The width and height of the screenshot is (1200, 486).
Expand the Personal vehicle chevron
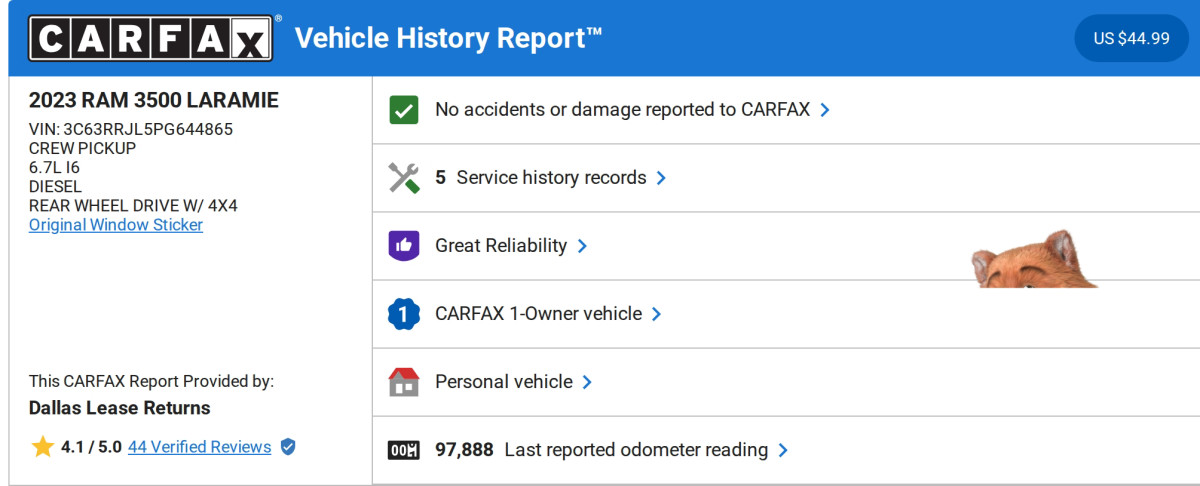[587, 382]
